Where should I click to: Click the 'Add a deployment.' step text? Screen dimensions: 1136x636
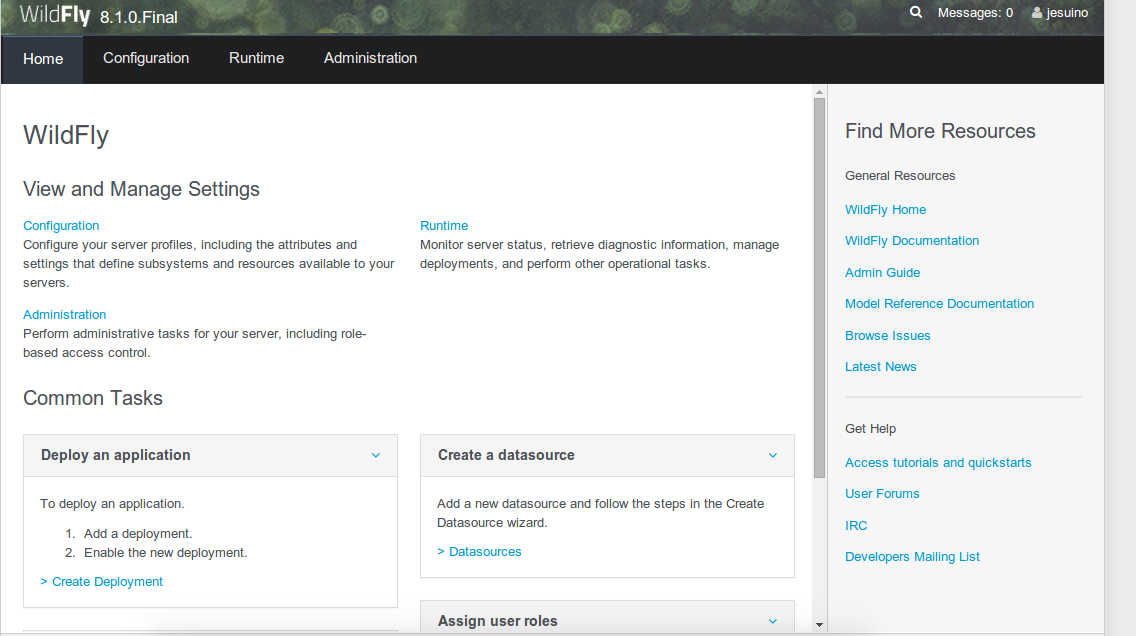click(138, 534)
